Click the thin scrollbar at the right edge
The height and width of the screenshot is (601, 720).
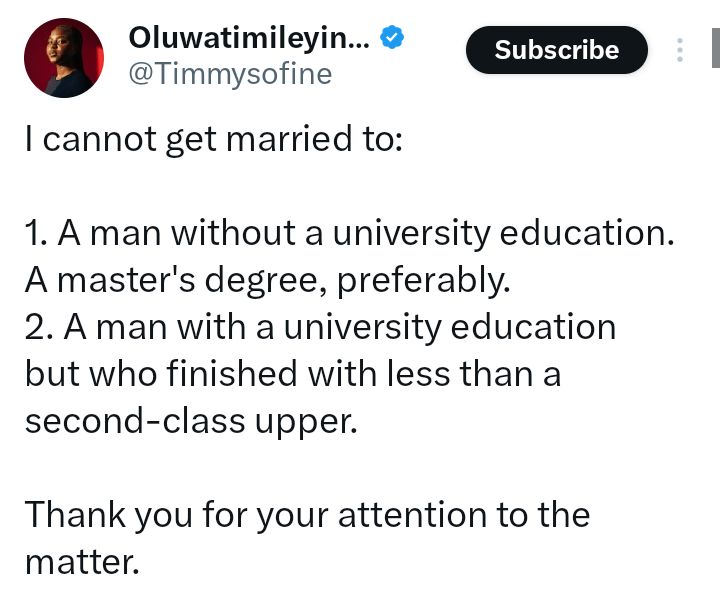pyautogui.click(x=712, y=48)
